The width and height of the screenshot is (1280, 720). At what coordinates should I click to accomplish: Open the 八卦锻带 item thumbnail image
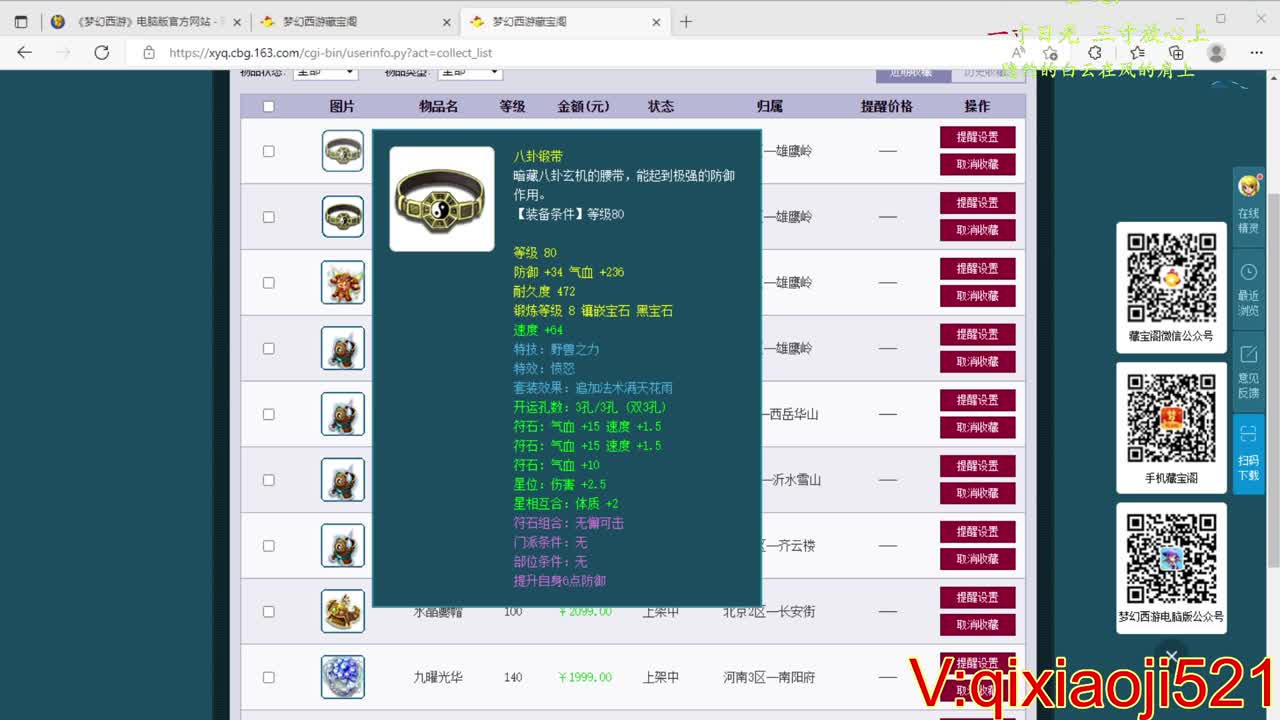440,198
